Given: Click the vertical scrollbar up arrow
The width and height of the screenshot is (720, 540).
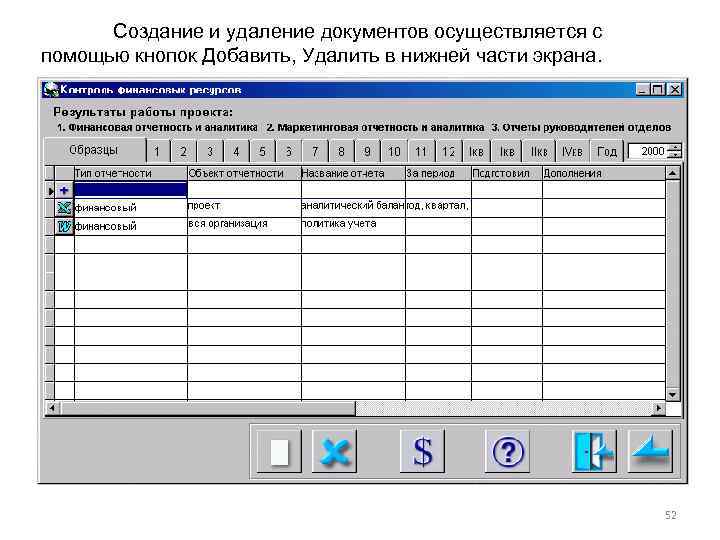Looking at the screenshot, I should click(673, 174).
